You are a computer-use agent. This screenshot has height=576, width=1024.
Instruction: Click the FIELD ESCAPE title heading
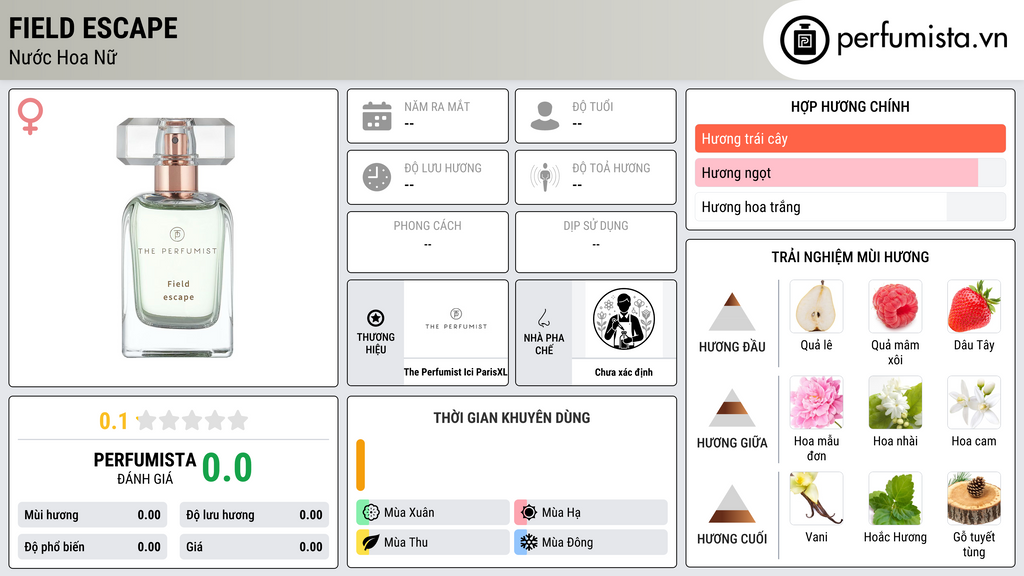click(x=93, y=28)
